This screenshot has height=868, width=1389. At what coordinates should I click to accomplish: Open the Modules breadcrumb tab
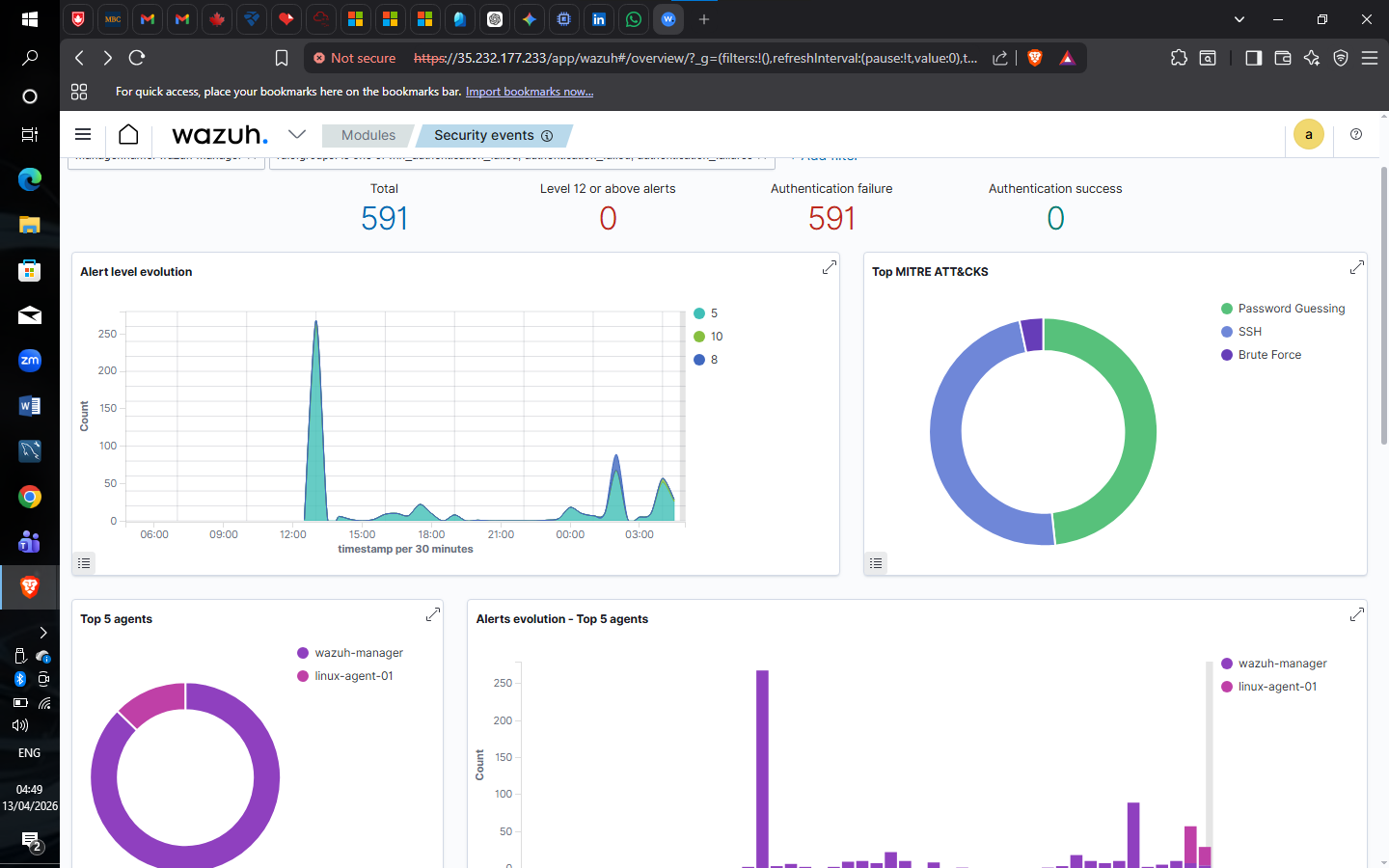[x=368, y=136]
